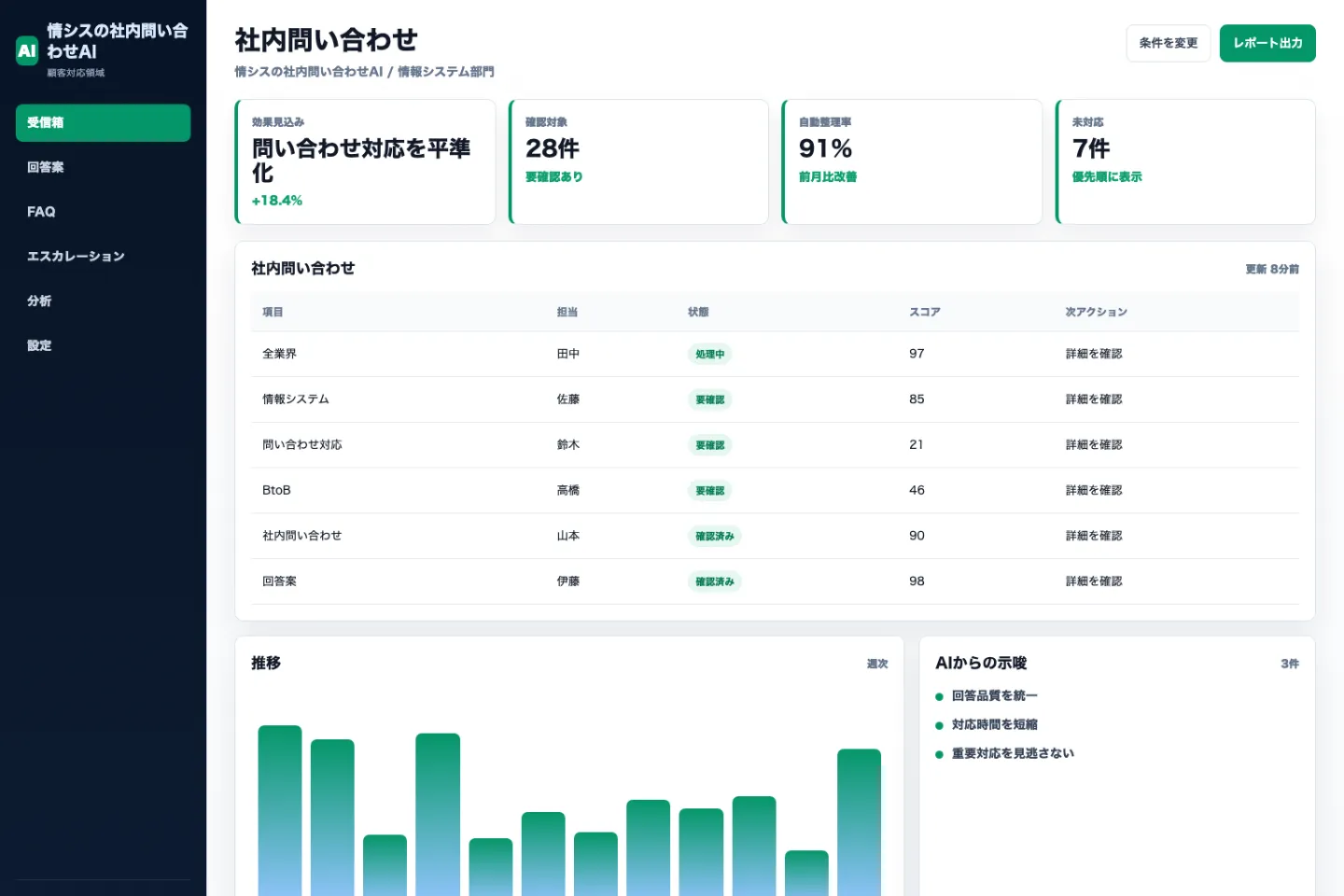Click the 3件 count in AIからの示唆

(1290, 664)
